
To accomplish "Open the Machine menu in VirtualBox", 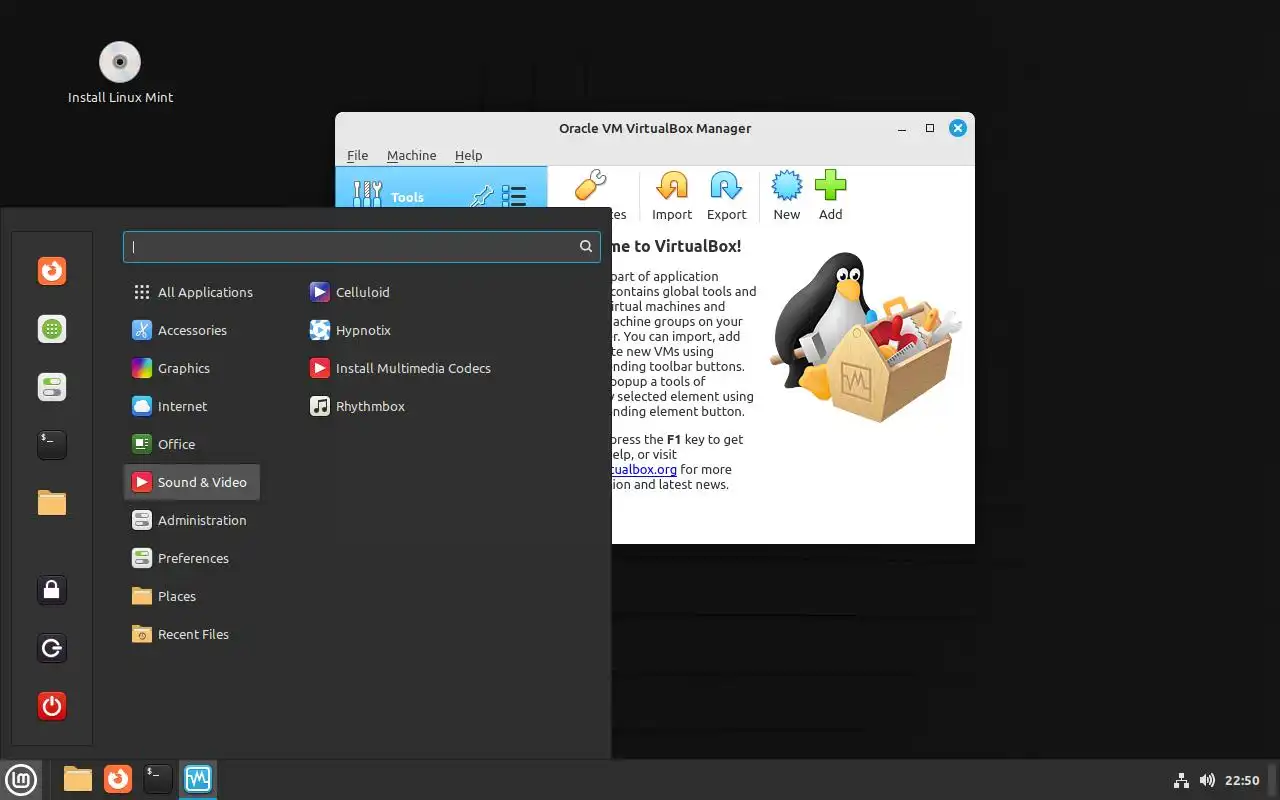I will [x=411, y=155].
